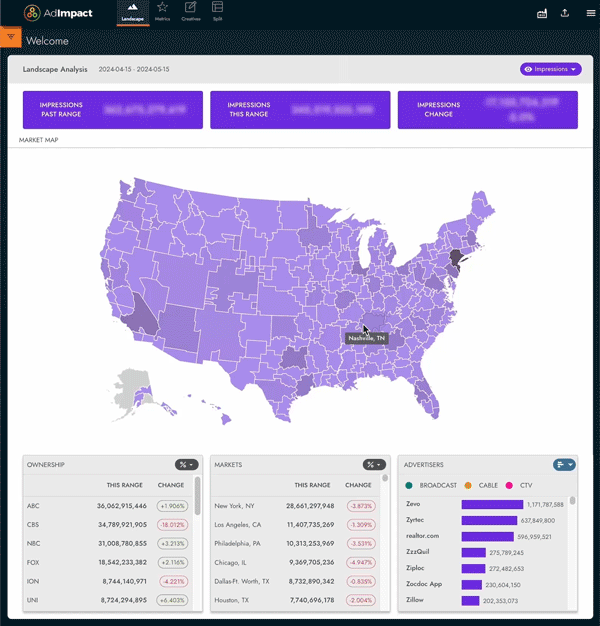Click the export upload icon
Image resolution: width=600 pixels, height=626 pixels.
[x=564, y=13]
